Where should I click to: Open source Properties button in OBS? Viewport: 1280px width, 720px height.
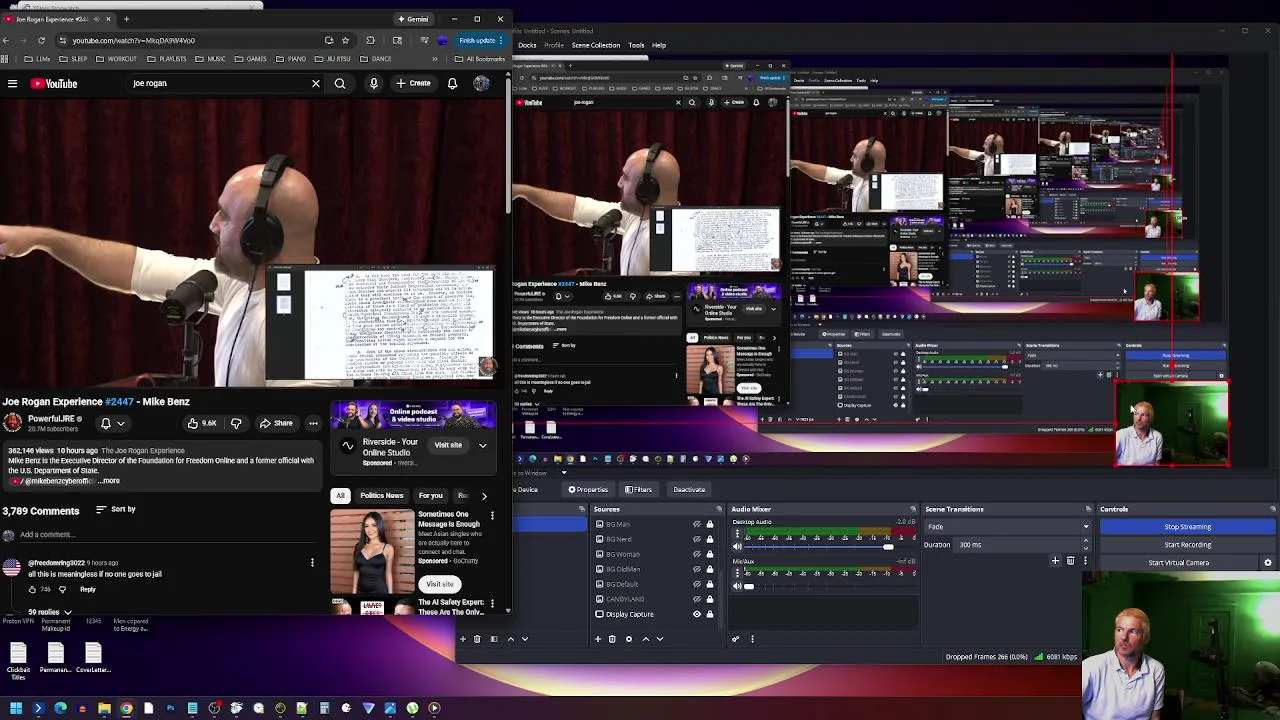click(x=588, y=490)
